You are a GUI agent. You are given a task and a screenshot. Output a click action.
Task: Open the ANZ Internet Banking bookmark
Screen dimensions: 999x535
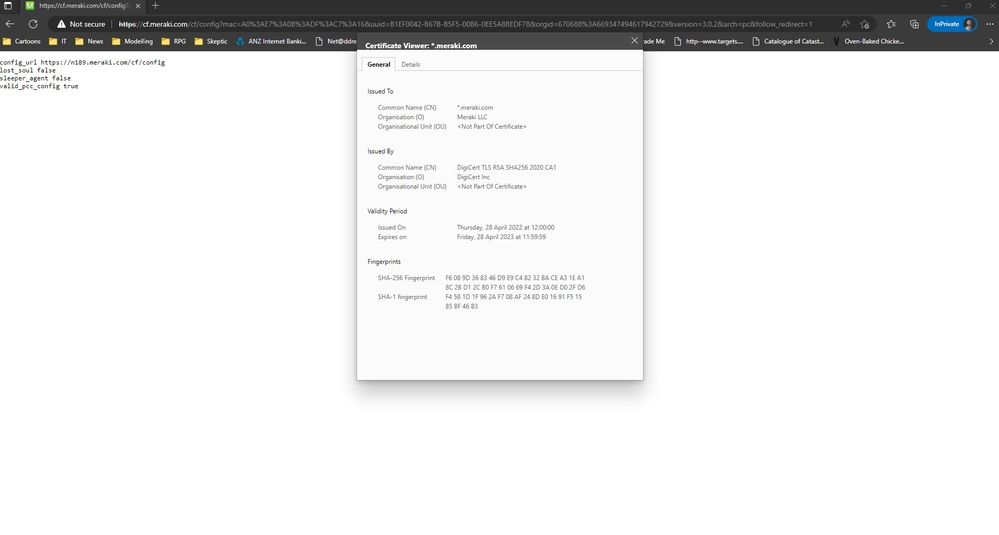pyautogui.click(x=271, y=41)
